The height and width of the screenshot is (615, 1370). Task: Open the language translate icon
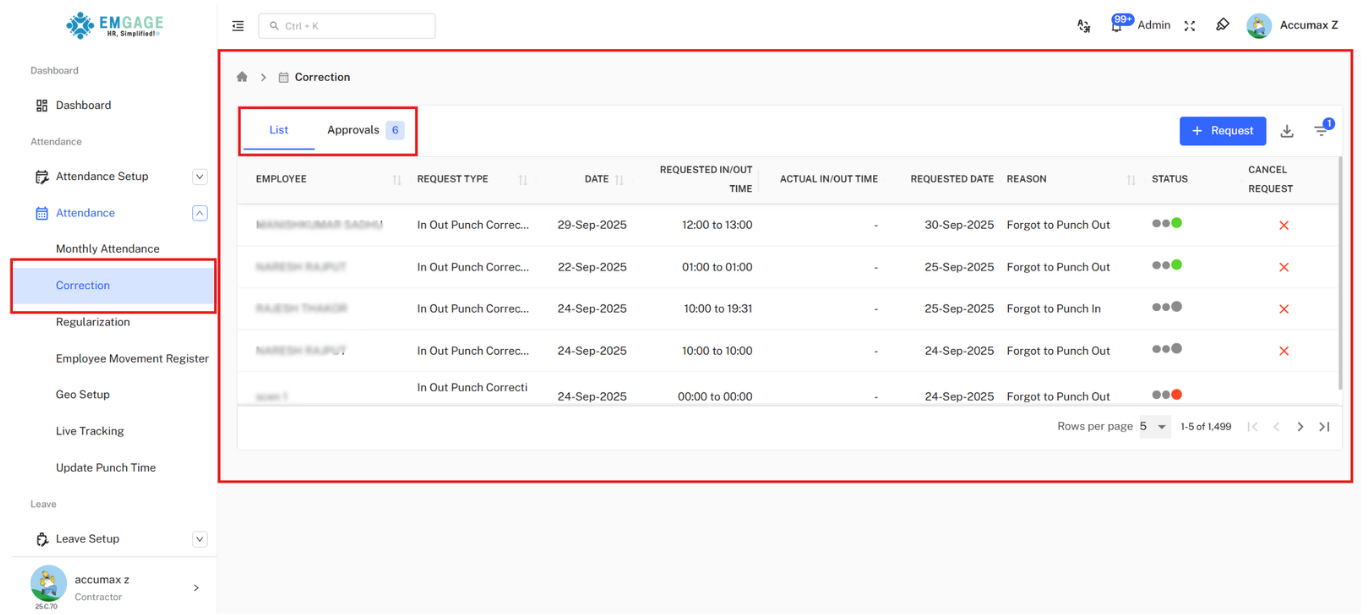click(1083, 26)
